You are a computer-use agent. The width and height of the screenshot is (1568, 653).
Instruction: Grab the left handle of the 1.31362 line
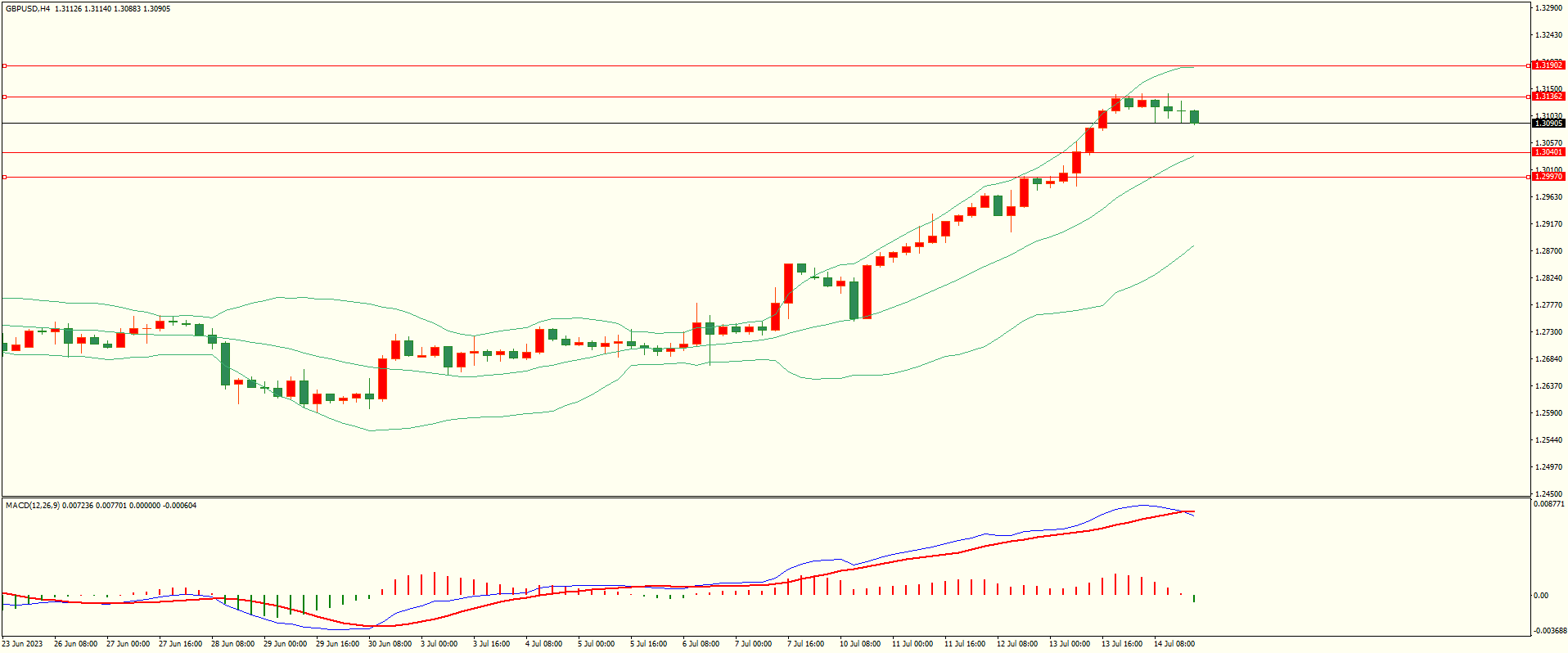click(x=4, y=97)
